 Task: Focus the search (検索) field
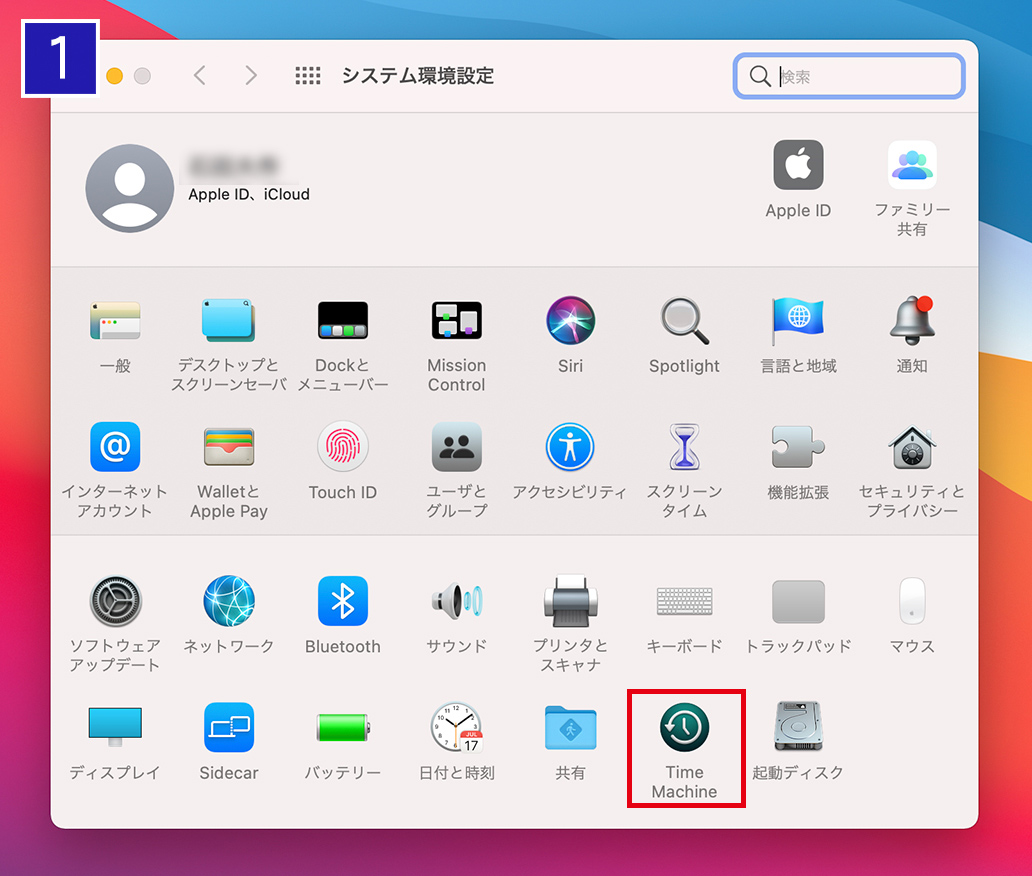pyautogui.click(x=849, y=76)
